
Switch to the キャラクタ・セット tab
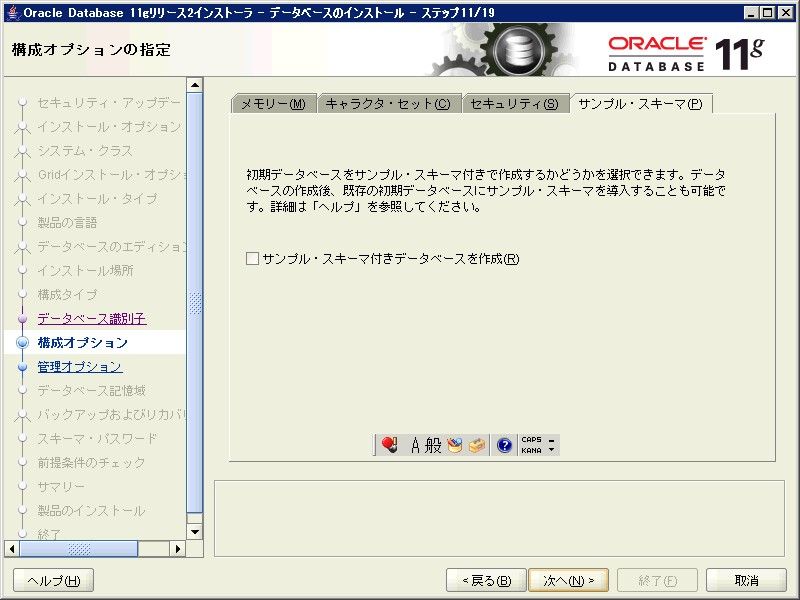388,105
